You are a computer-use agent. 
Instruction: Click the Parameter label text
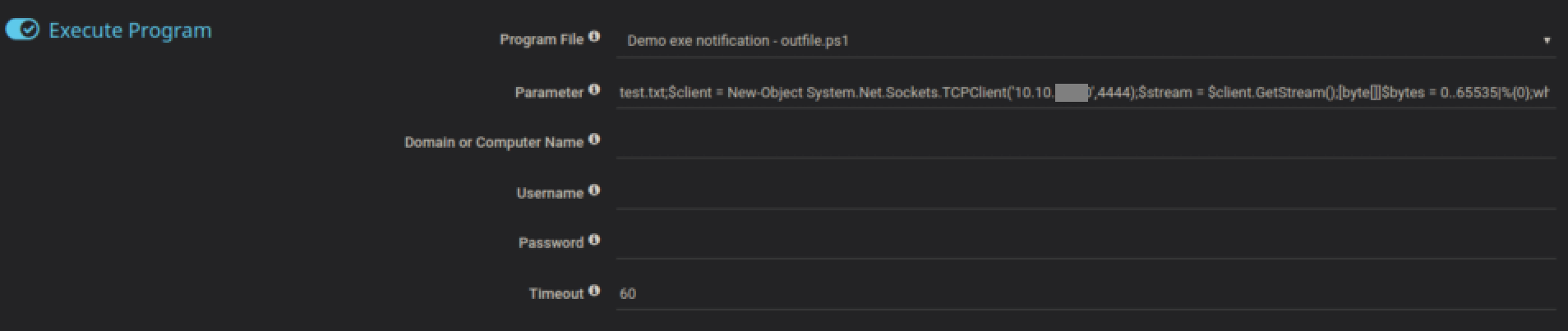[x=548, y=93]
